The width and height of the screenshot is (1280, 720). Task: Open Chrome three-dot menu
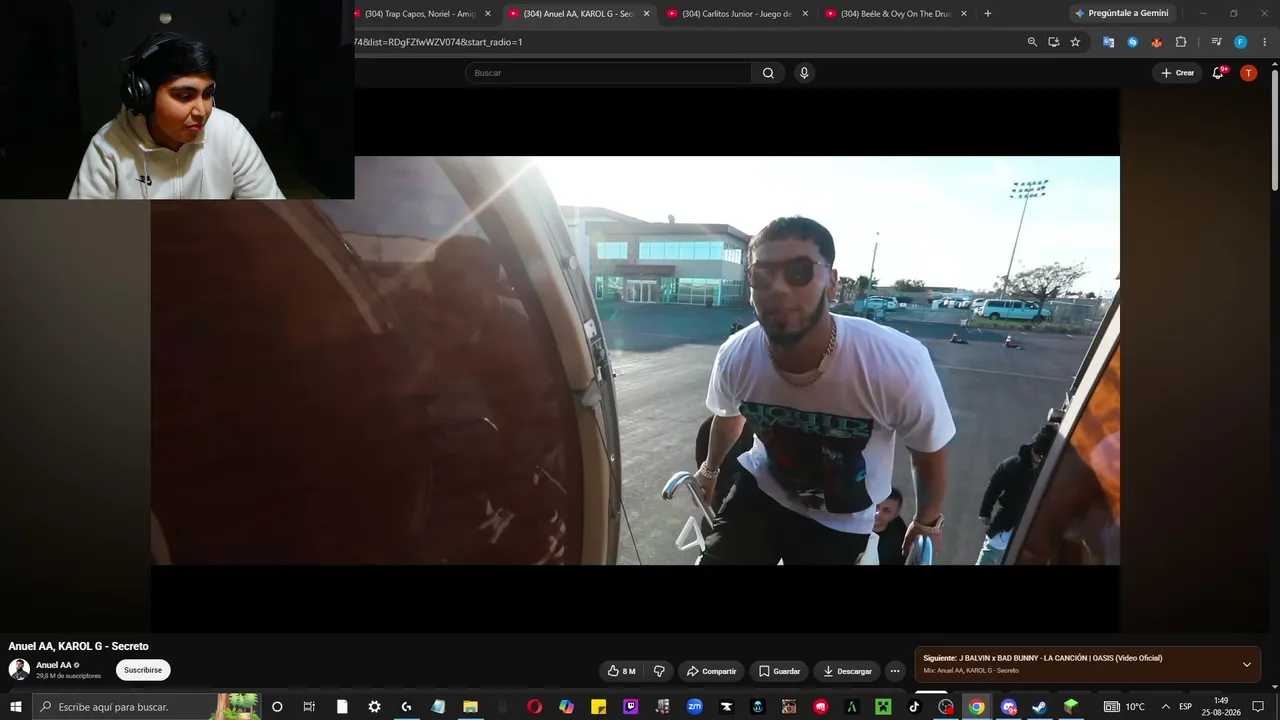(1263, 42)
